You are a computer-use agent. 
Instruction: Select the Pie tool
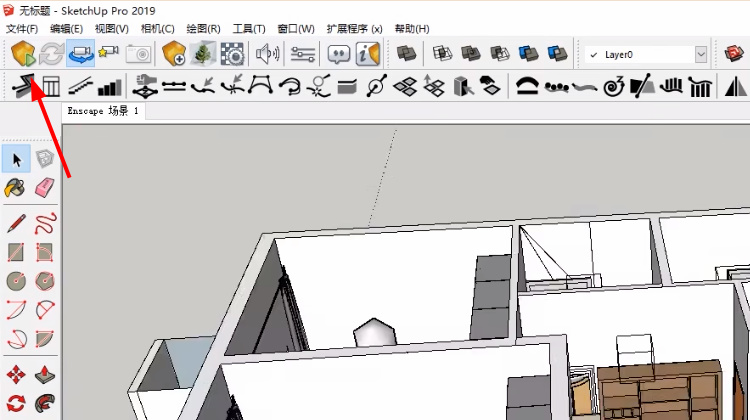(45, 339)
